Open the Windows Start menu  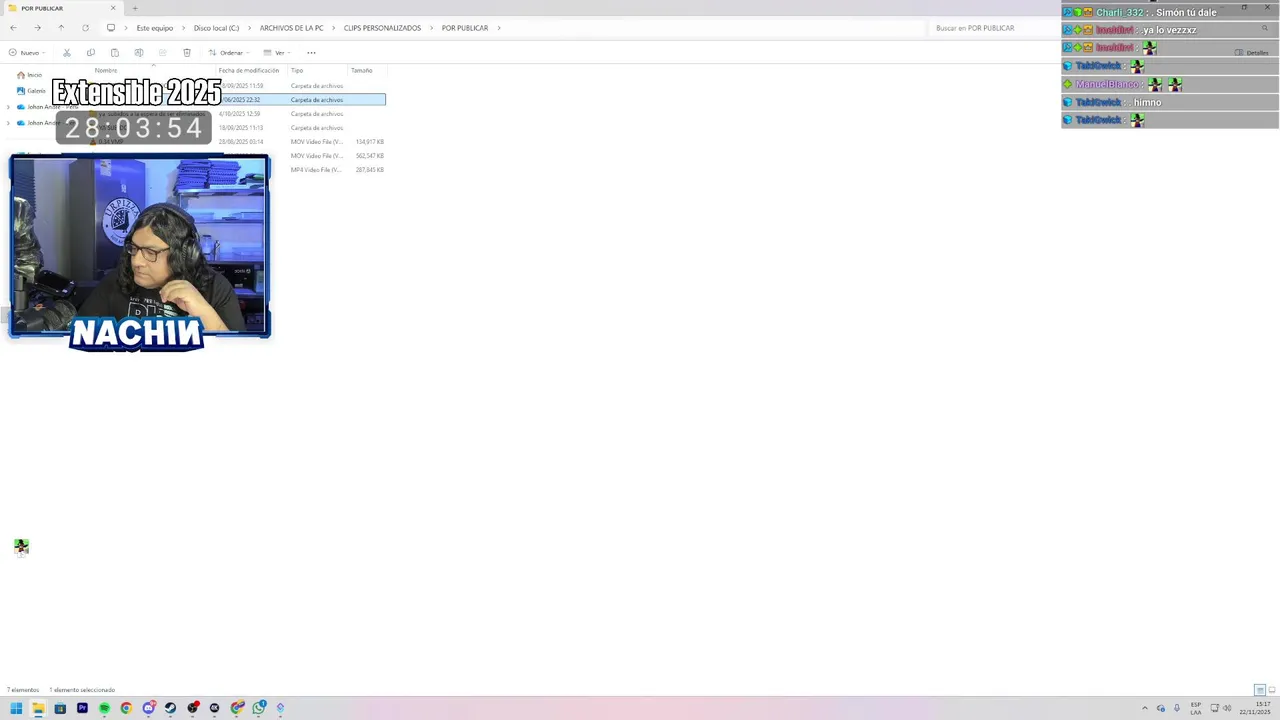pos(16,708)
